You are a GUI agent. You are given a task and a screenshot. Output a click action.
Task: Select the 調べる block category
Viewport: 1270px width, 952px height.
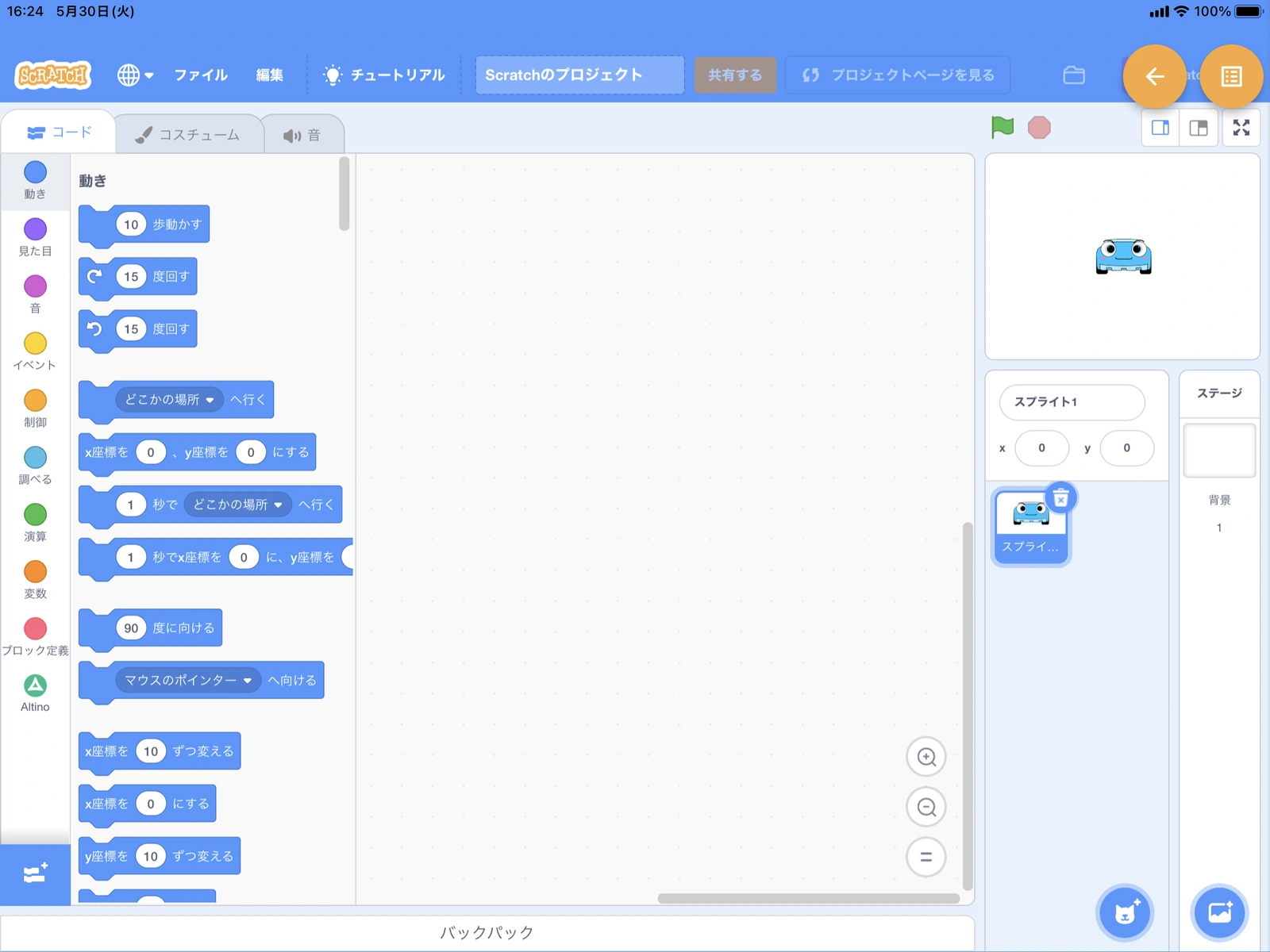tap(35, 466)
